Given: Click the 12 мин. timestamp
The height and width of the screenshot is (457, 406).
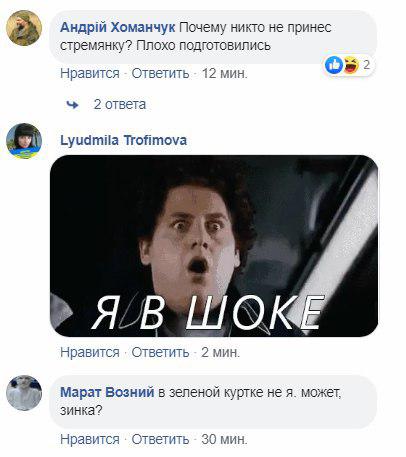Looking at the screenshot, I should [x=225, y=73].
